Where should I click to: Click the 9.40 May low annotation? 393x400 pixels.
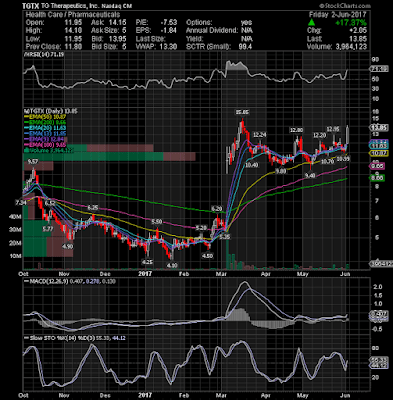point(310,175)
